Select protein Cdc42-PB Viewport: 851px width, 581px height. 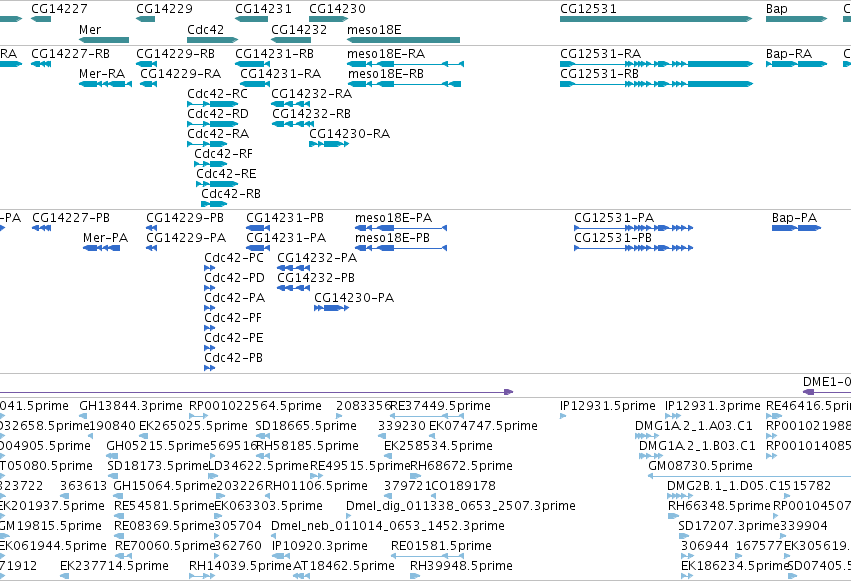[x=209, y=368]
